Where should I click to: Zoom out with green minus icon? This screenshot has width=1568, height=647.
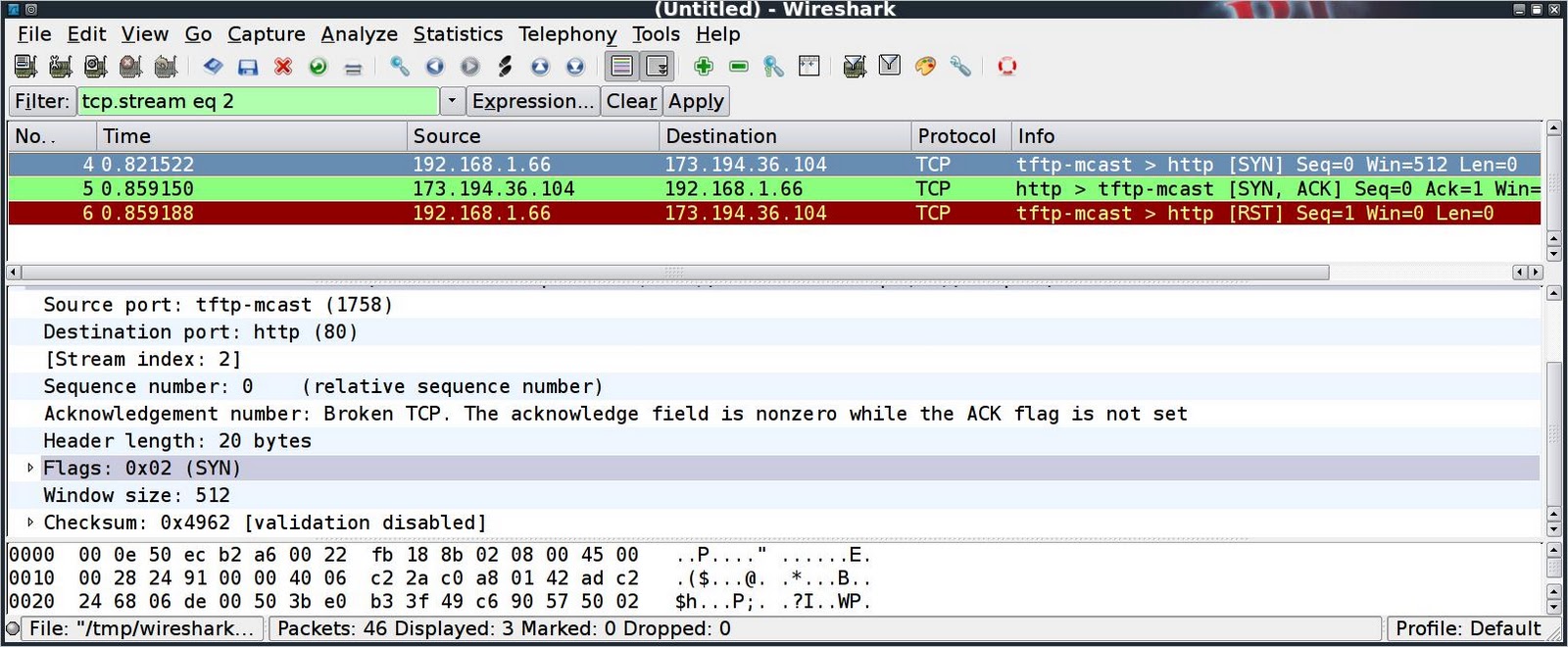pyautogui.click(x=739, y=67)
